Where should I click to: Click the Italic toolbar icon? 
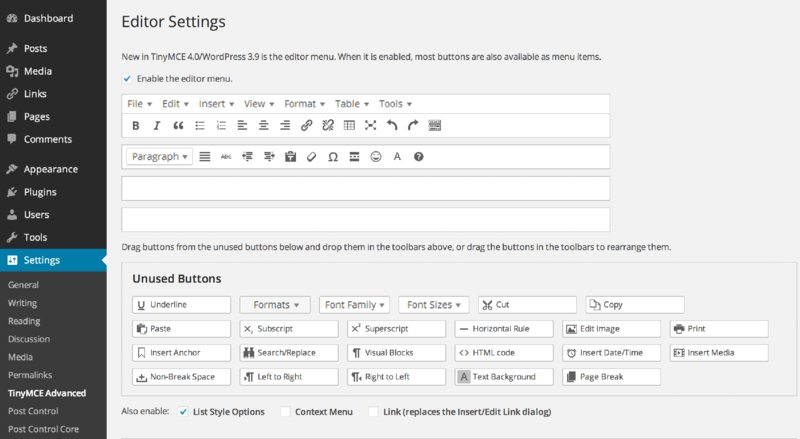coord(157,126)
